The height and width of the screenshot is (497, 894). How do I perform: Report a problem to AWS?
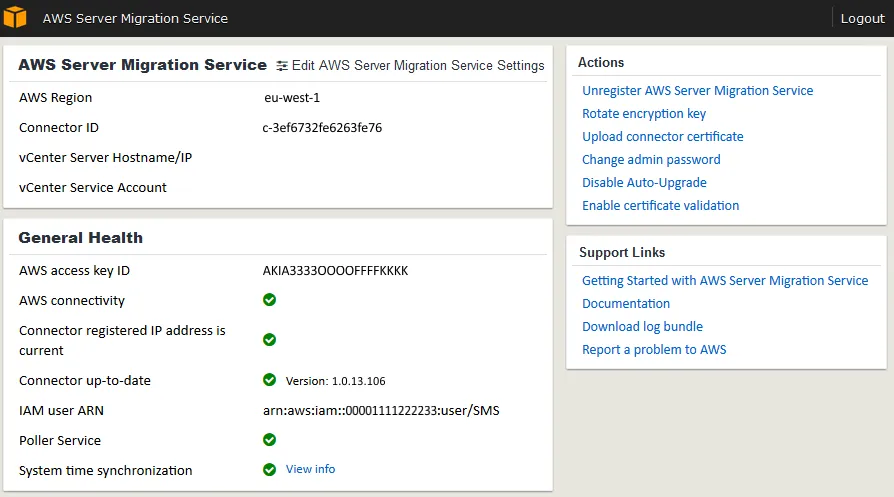coord(654,349)
